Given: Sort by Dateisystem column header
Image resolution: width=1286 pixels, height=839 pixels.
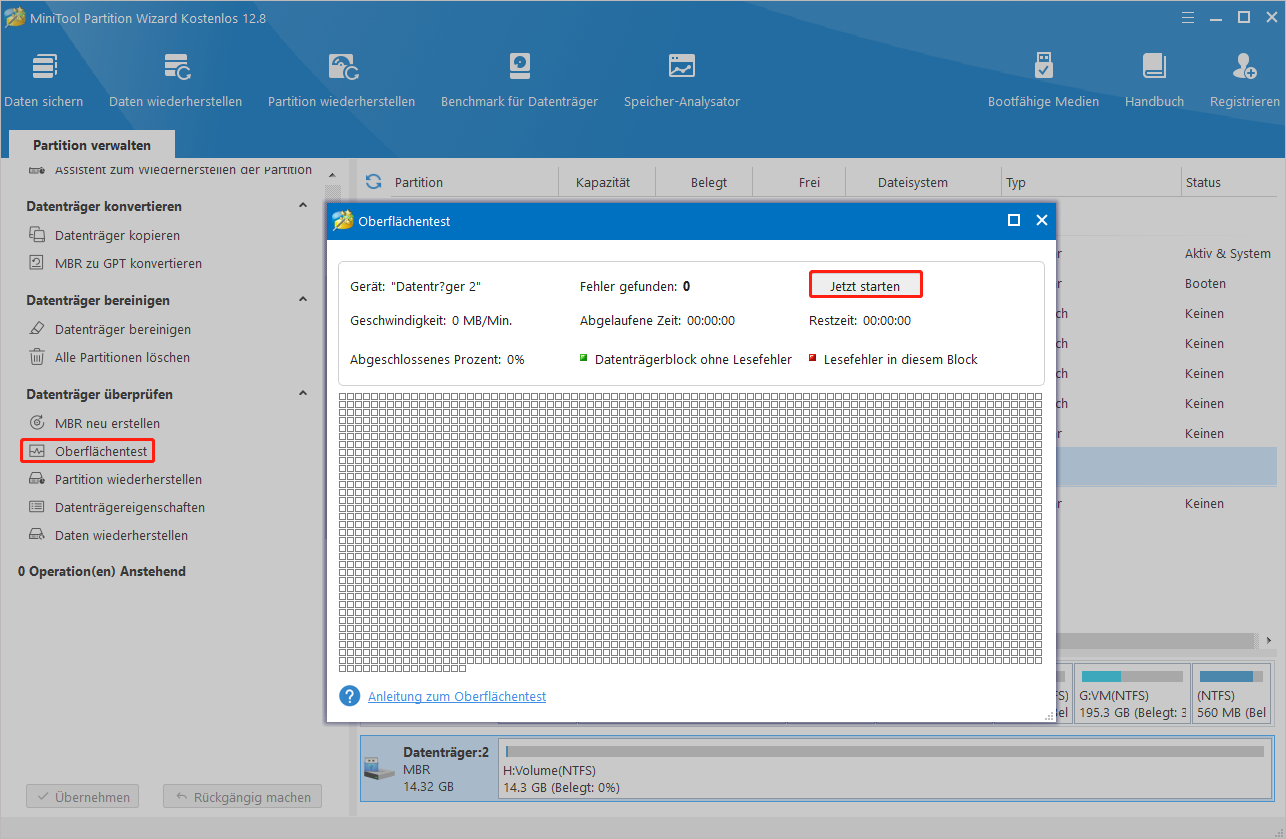Looking at the screenshot, I should click(x=912, y=183).
